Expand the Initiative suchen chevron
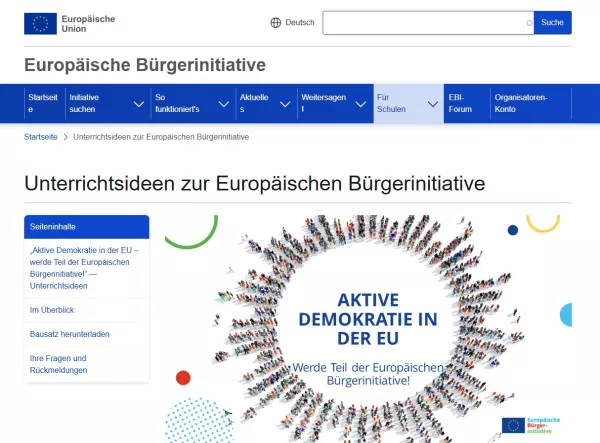 [x=139, y=104]
